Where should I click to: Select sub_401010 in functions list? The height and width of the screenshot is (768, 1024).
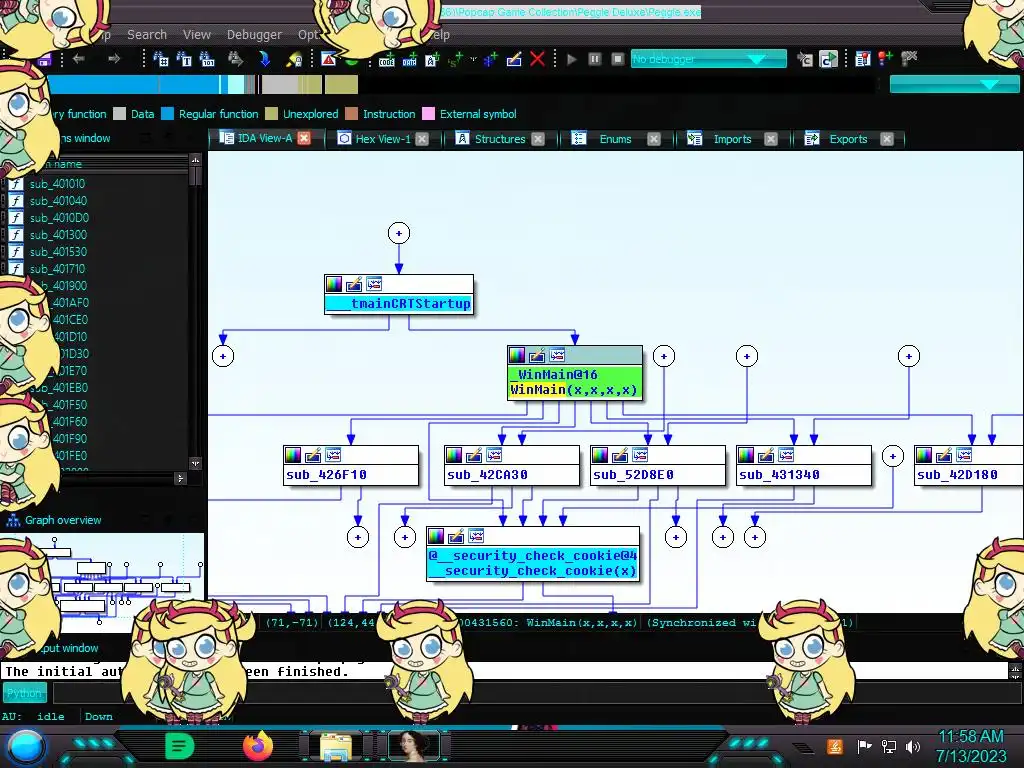point(57,184)
